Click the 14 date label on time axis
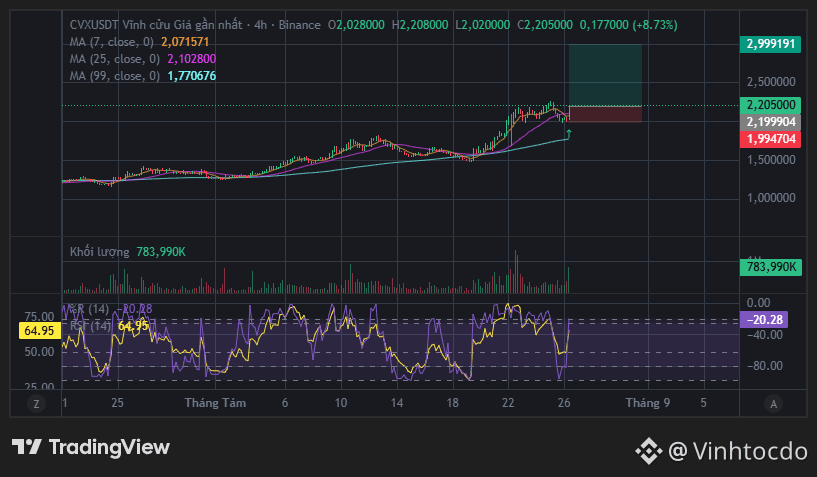 (x=397, y=403)
